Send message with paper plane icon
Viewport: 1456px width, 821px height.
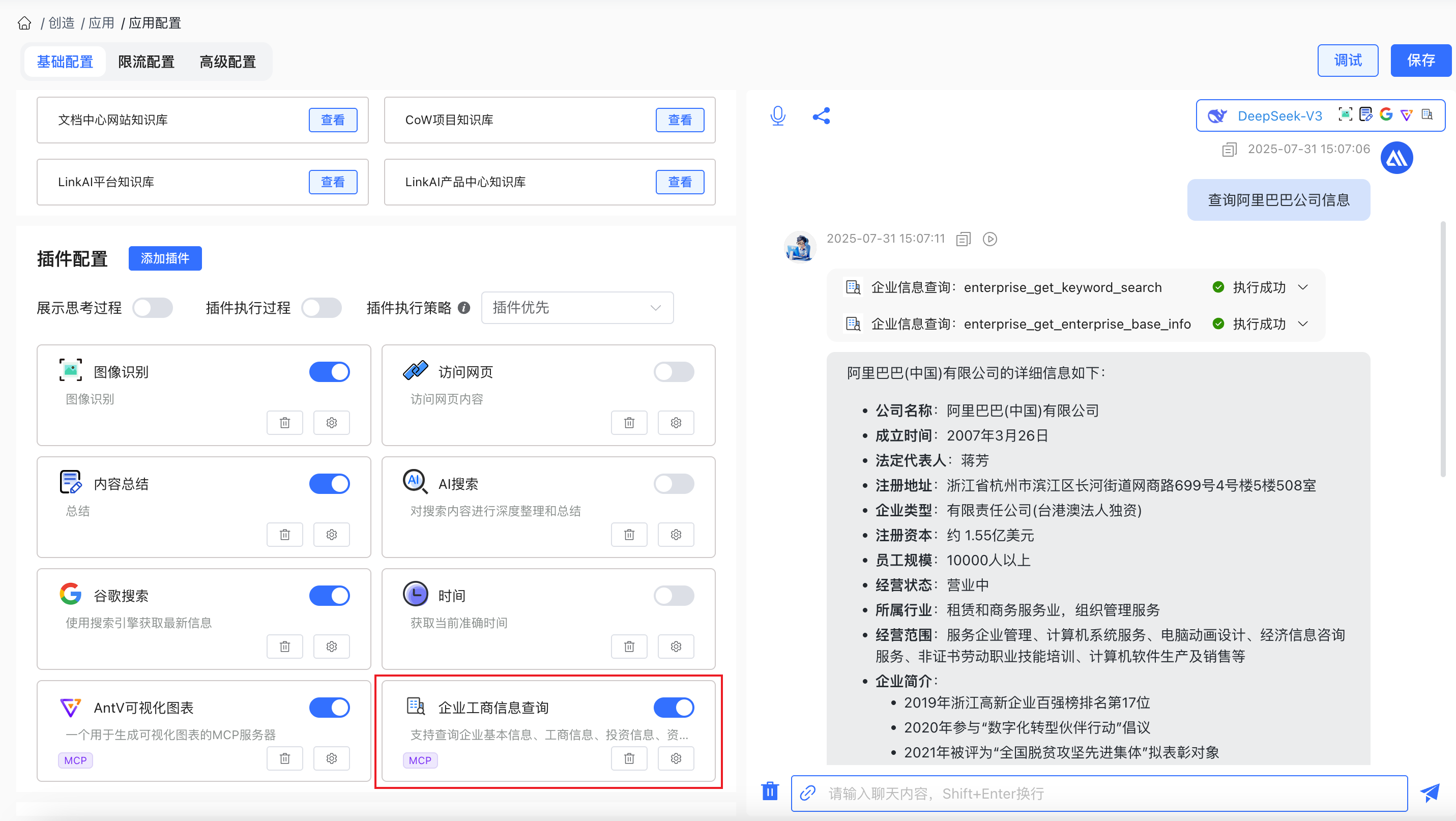1430,793
